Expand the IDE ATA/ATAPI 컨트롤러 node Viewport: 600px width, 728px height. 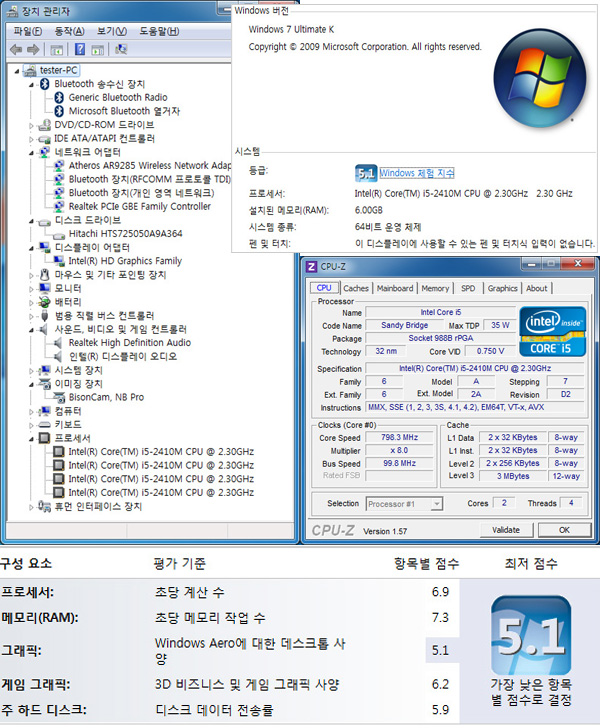coord(32,139)
